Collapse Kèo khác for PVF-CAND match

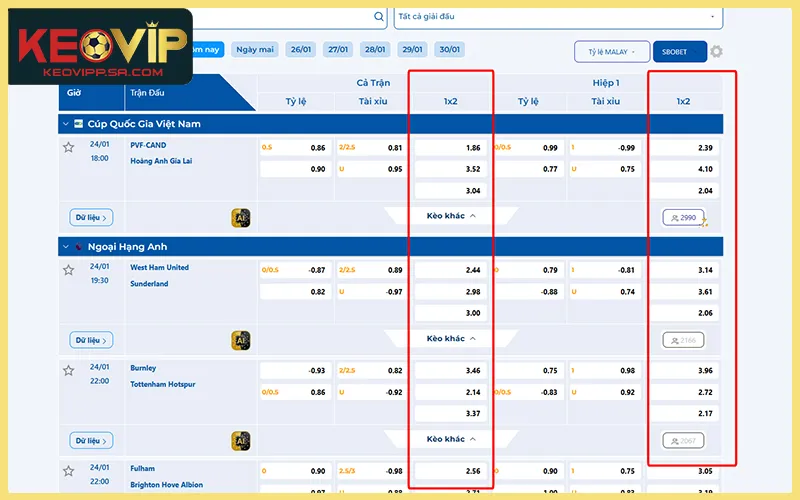coord(451,216)
